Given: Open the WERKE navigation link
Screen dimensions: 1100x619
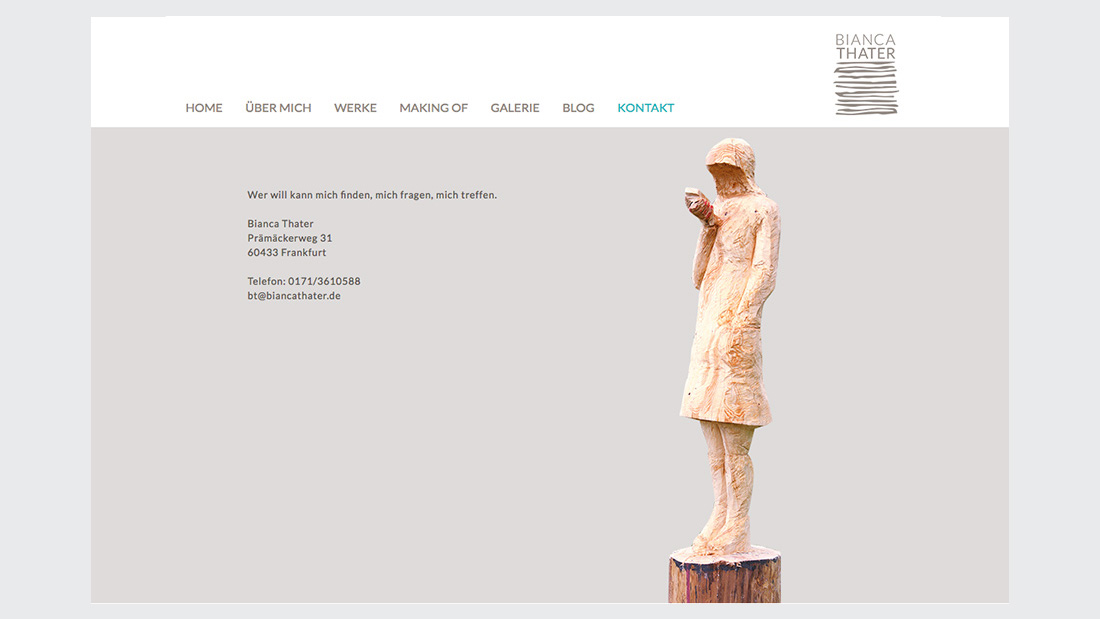Looking at the screenshot, I should (x=355, y=107).
